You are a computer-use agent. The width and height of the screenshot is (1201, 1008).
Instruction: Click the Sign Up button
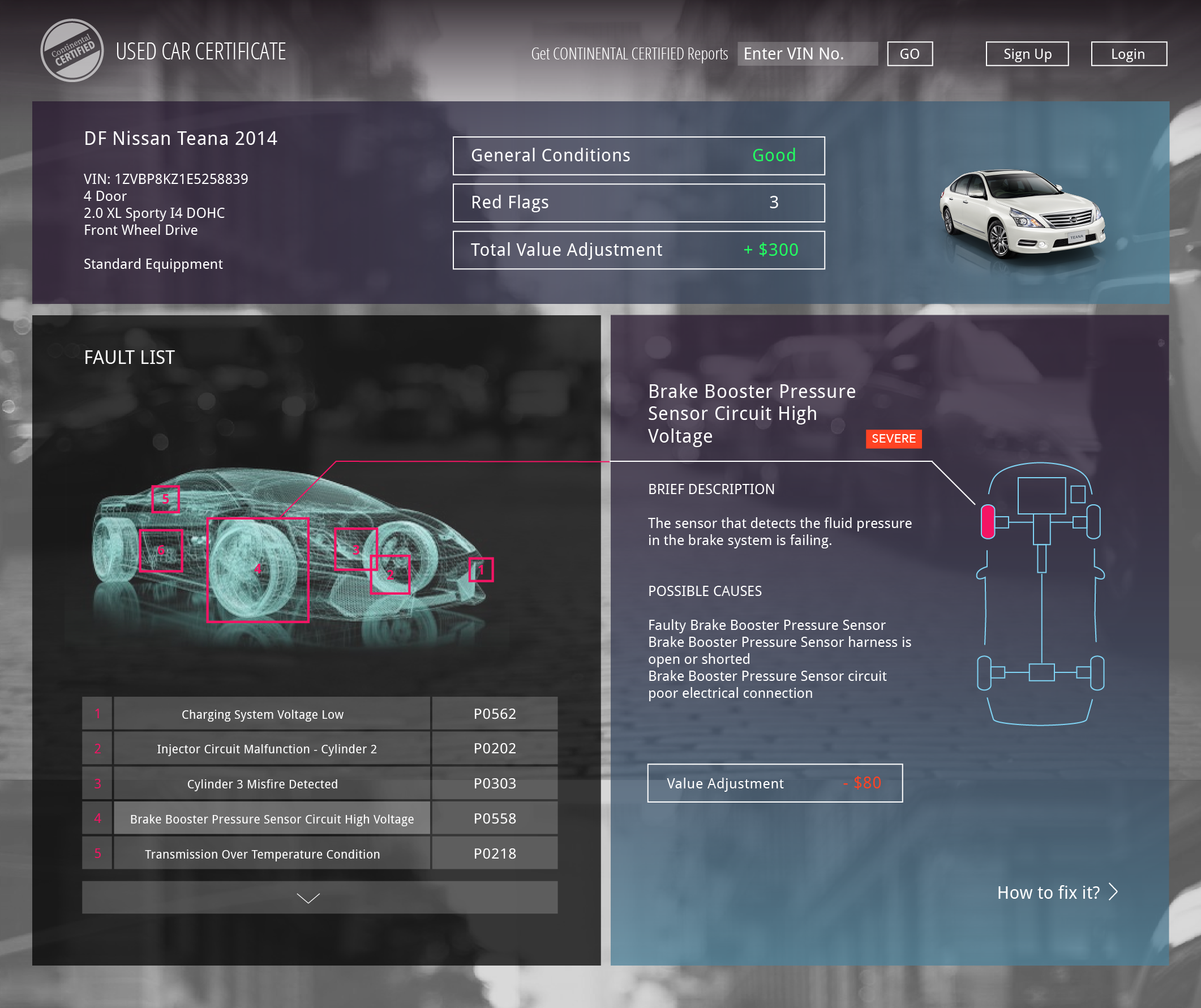(1027, 54)
